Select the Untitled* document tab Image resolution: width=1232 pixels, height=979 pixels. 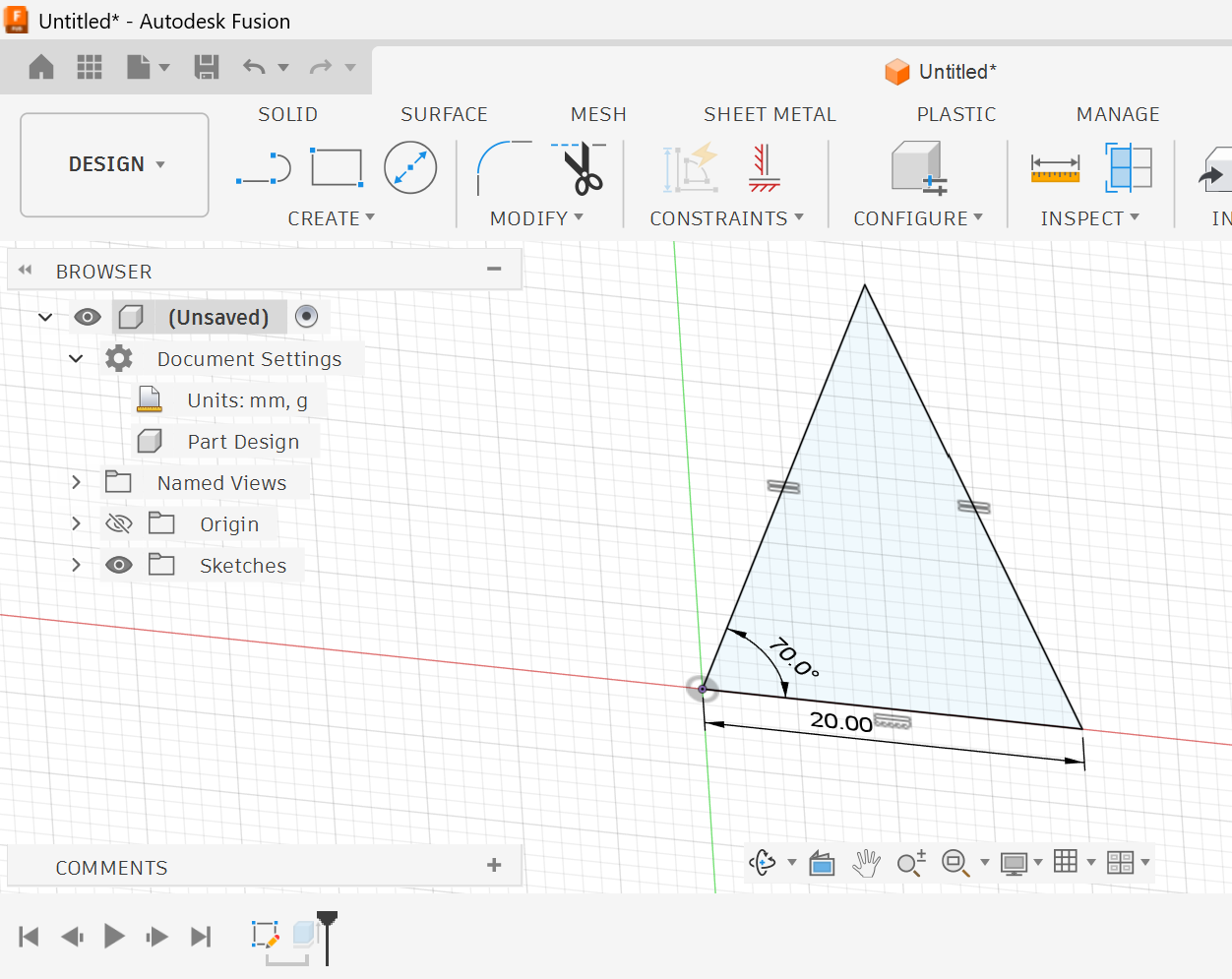941,72
